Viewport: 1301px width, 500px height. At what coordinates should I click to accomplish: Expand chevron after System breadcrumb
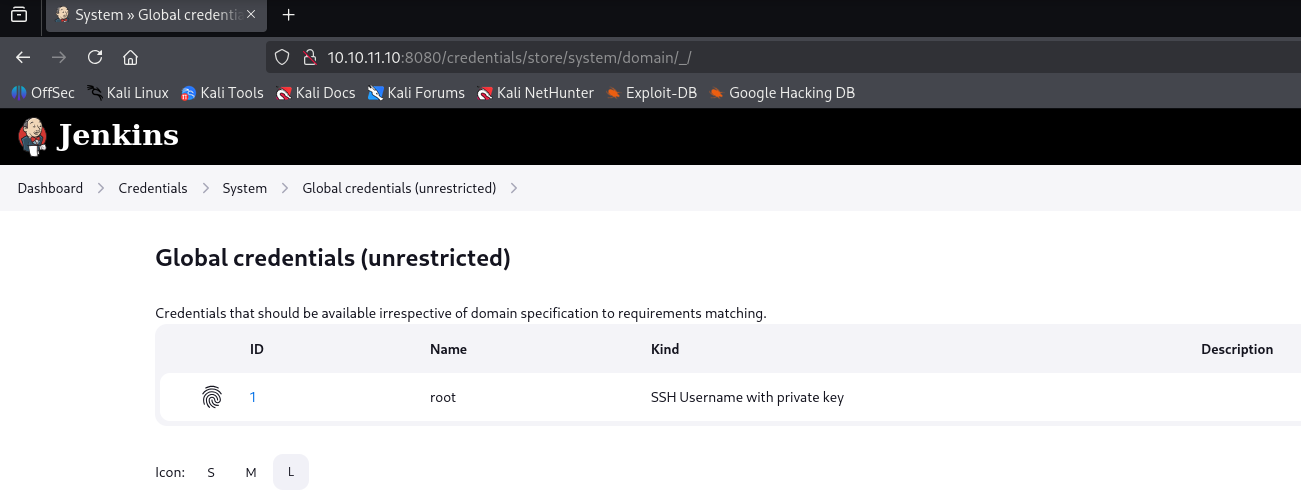(285, 188)
